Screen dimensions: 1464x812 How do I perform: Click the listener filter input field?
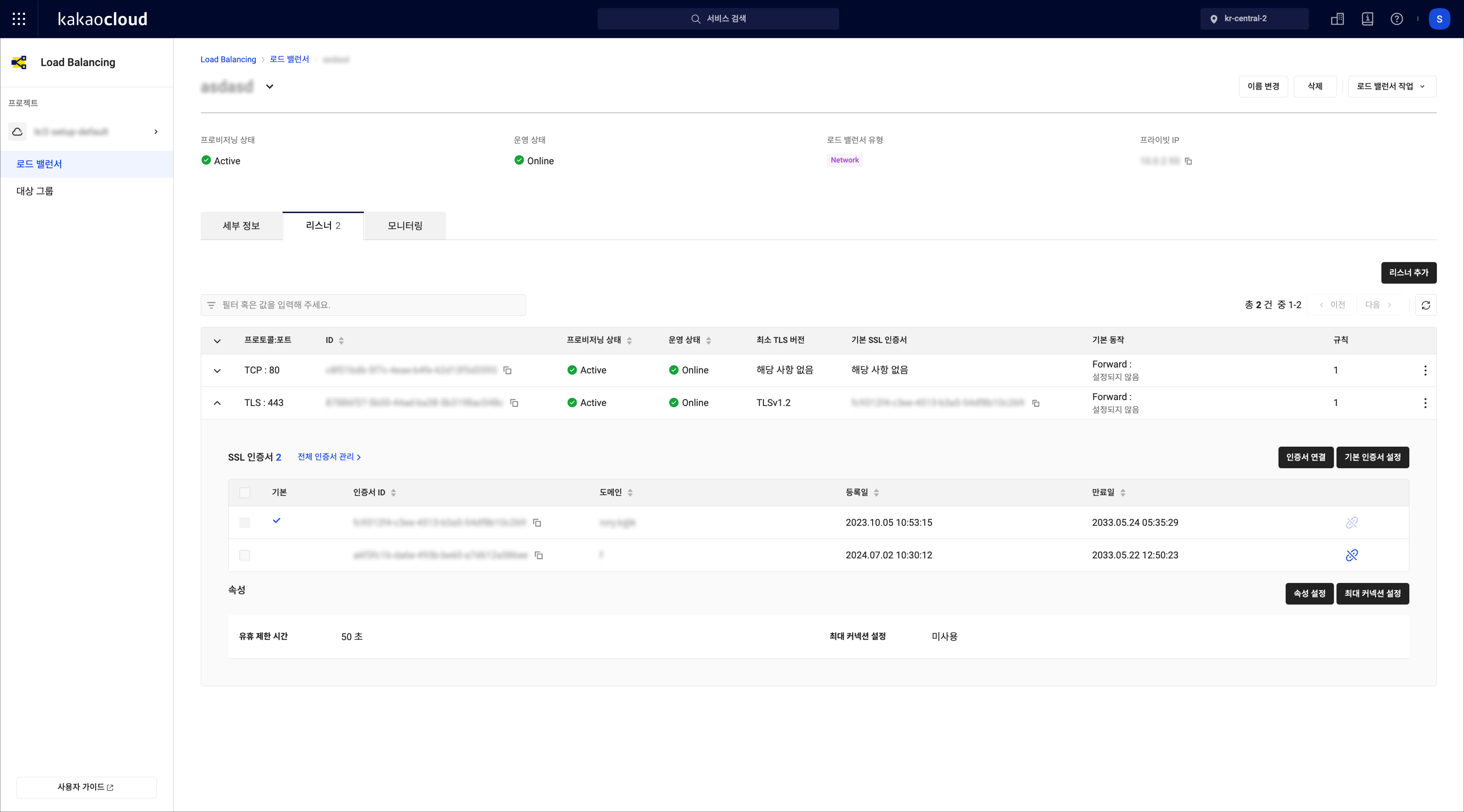click(x=363, y=305)
